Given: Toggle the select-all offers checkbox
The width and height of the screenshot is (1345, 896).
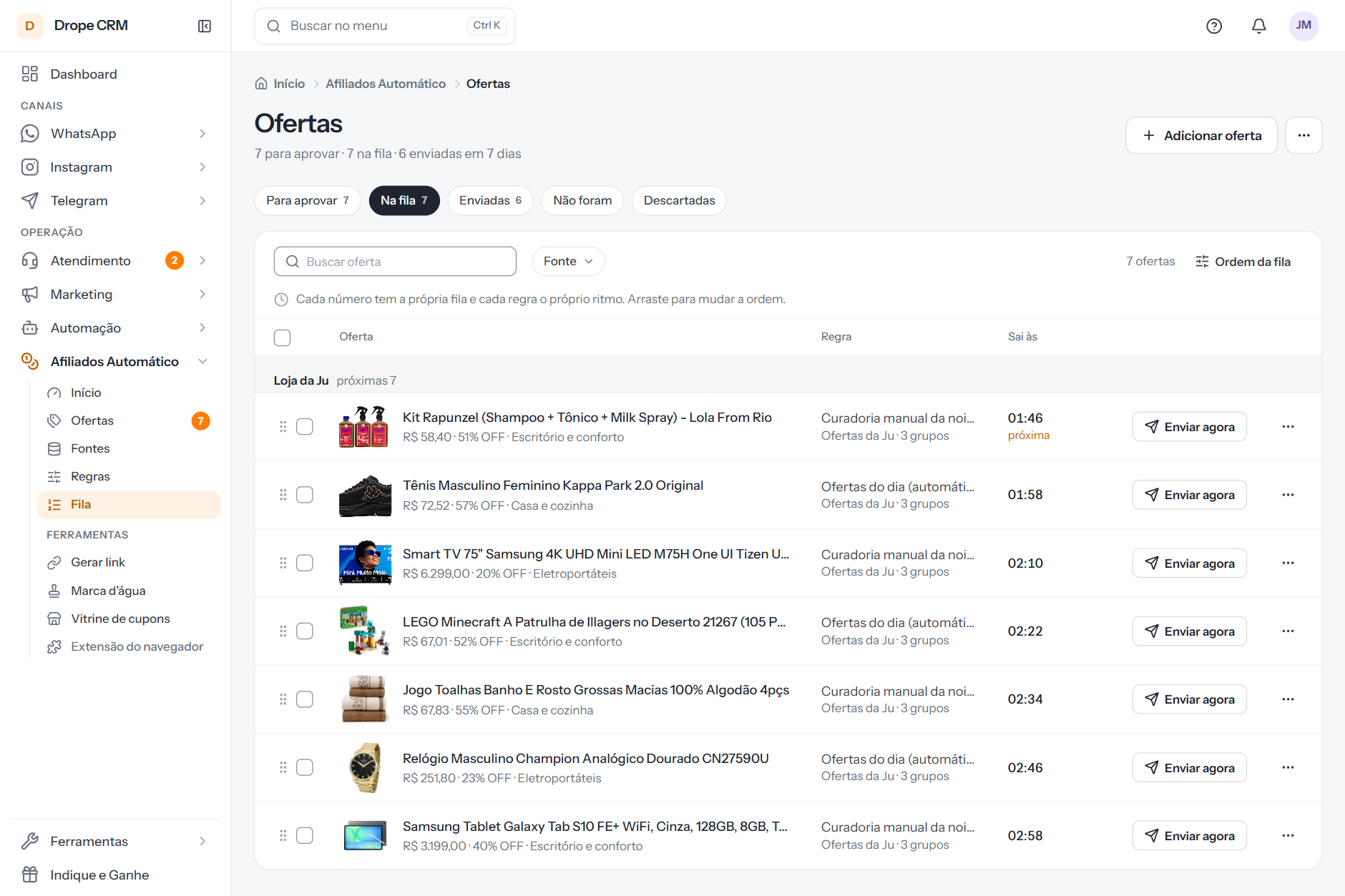Looking at the screenshot, I should pos(283,338).
